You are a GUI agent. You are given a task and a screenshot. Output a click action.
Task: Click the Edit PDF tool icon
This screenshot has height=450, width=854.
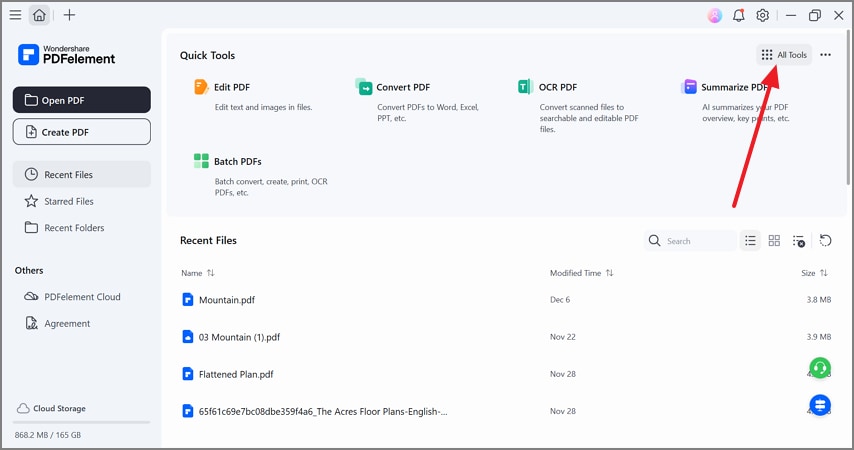[x=201, y=87]
